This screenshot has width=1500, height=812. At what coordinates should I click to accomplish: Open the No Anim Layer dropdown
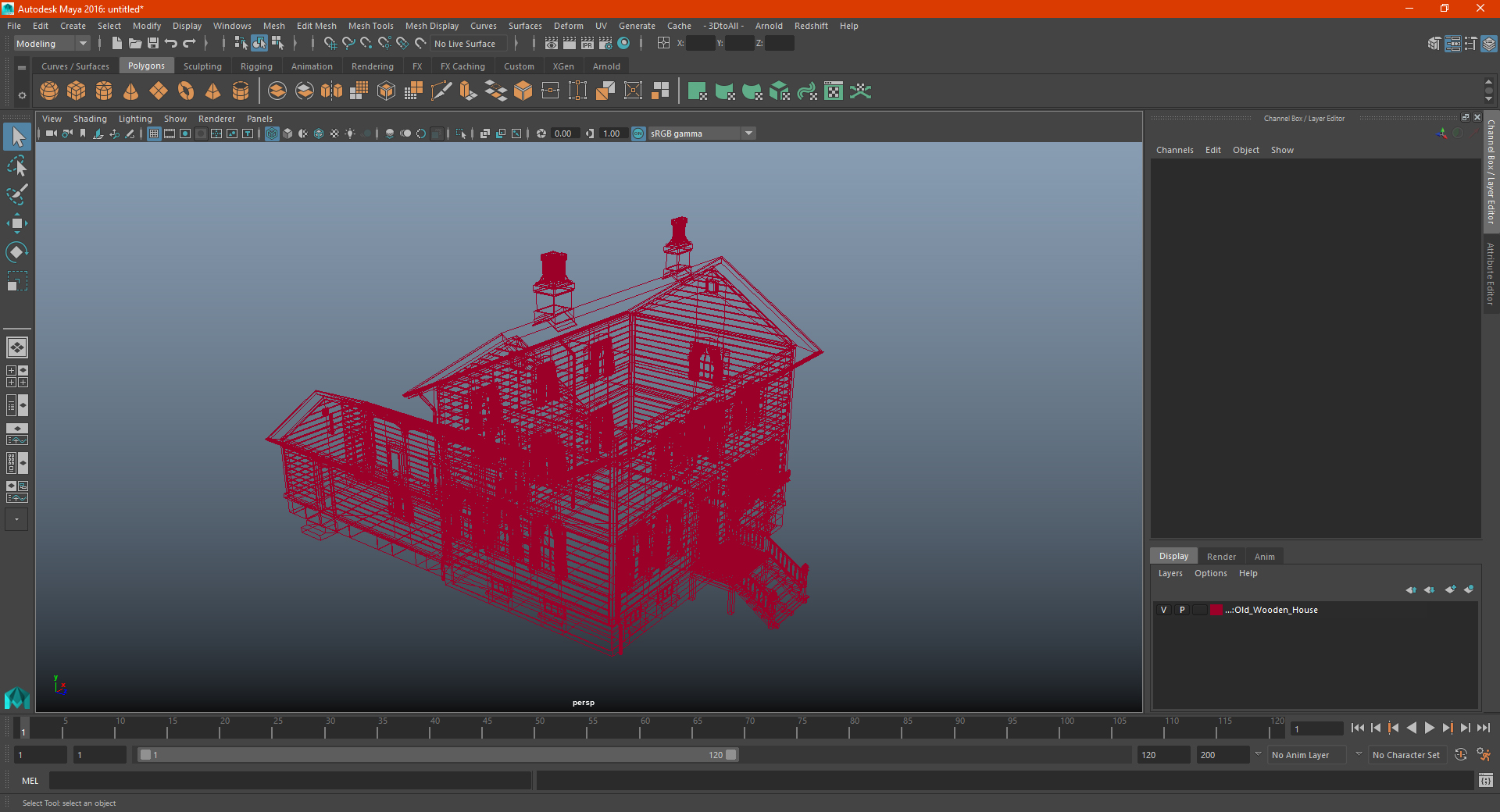point(1309,755)
